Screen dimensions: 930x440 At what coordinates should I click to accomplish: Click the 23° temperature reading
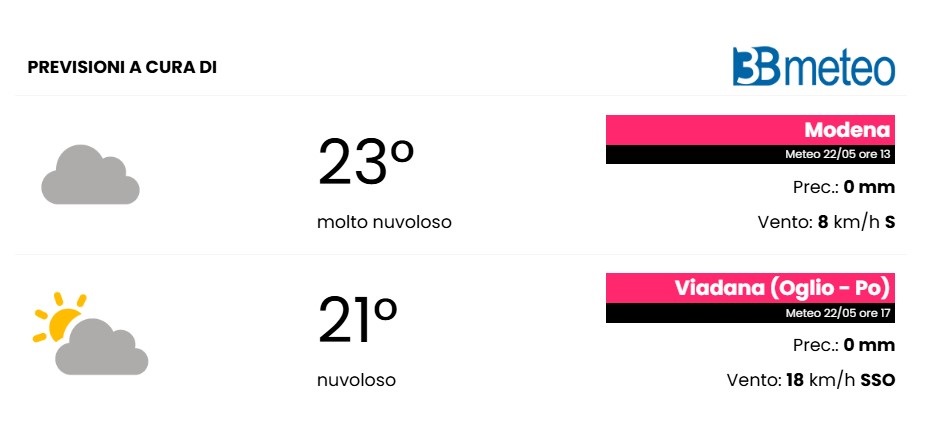(365, 162)
